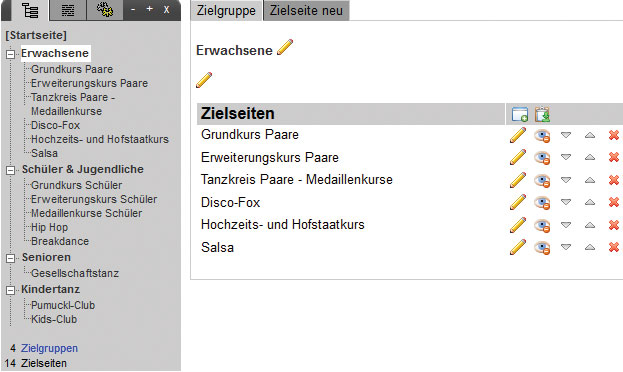The image size is (623, 372).
Task: Go to [Startseite] in the tree
Action: click(36, 35)
